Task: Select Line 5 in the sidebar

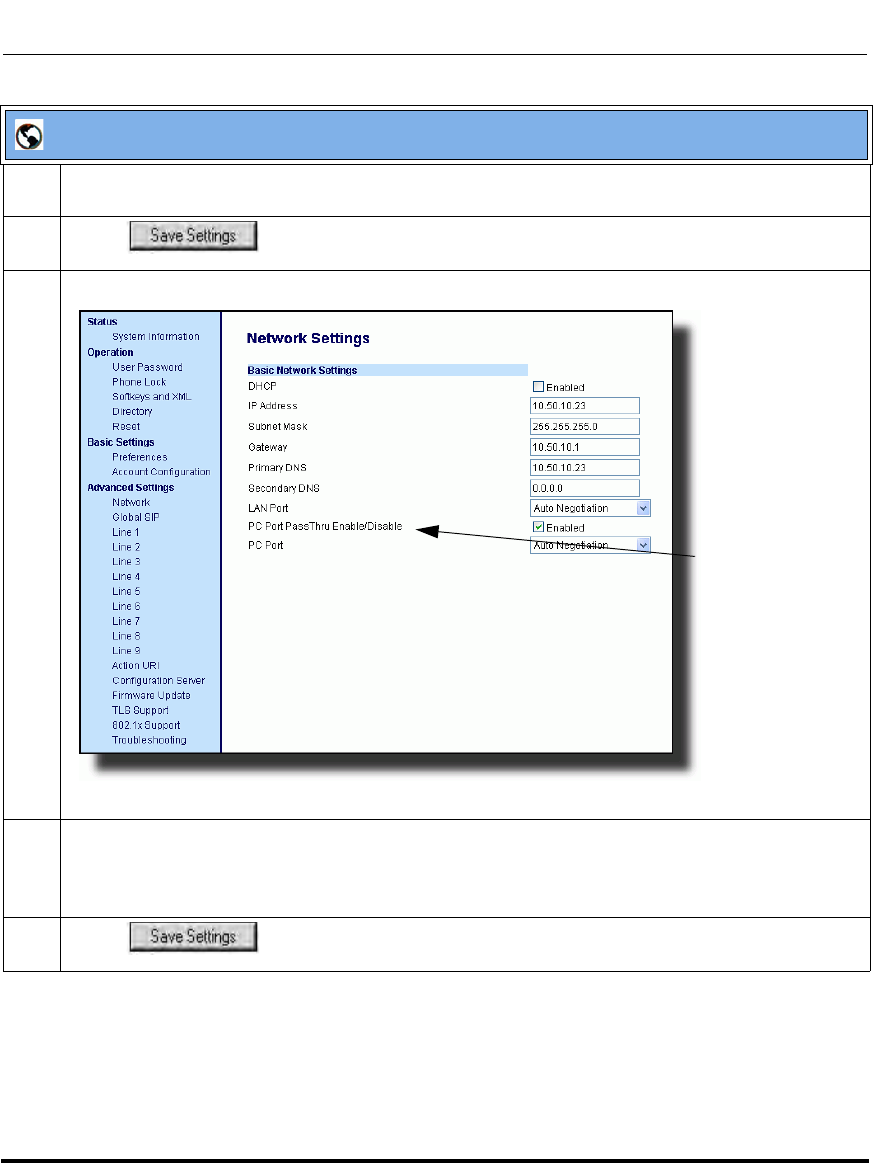Action: coord(126,591)
